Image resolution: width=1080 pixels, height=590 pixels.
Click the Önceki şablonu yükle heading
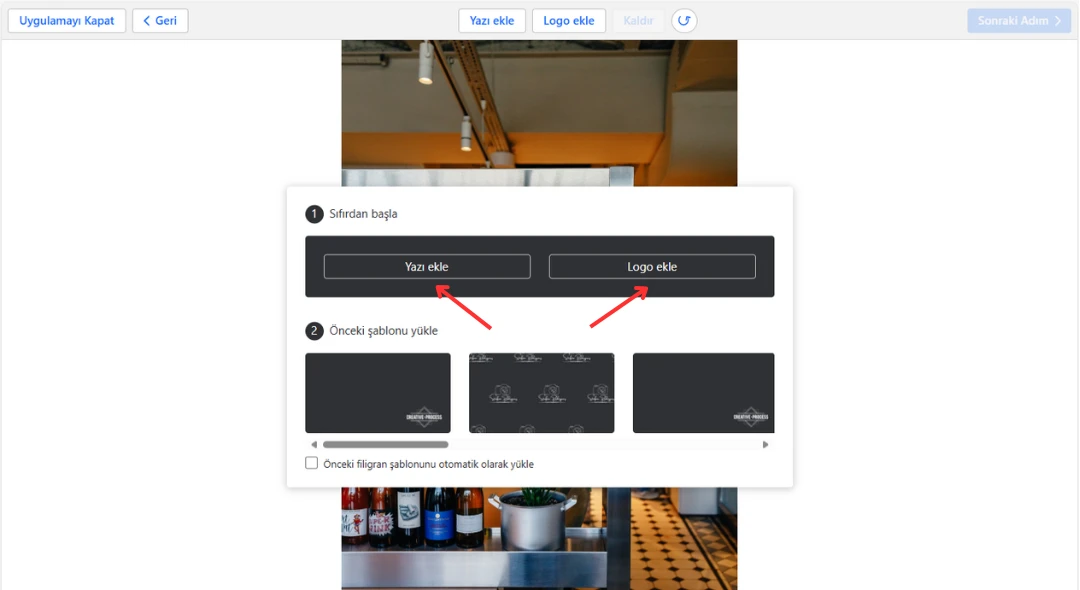pos(383,331)
